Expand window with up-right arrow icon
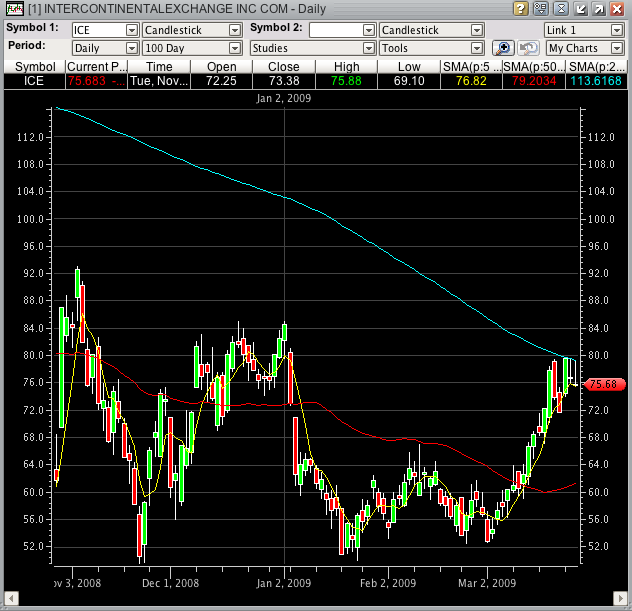This screenshot has height=611, width=632. coord(598,9)
